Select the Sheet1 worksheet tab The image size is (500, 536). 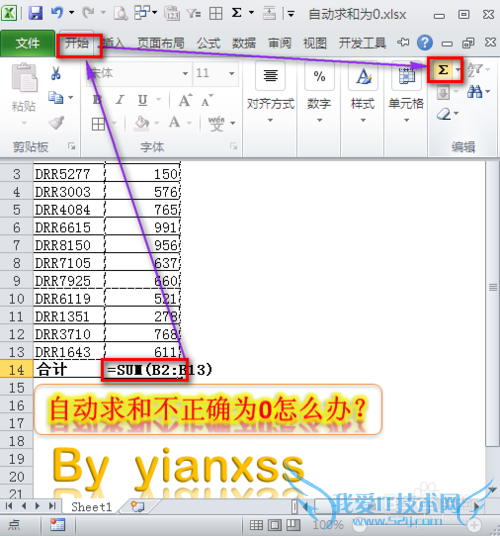[x=91, y=507]
